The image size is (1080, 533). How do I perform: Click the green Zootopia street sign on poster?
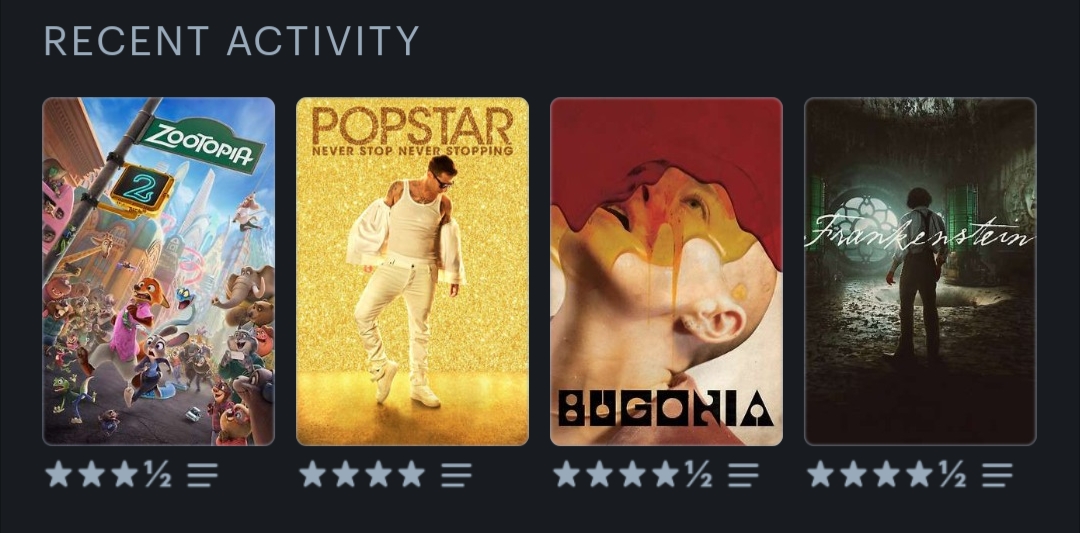click(201, 144)
